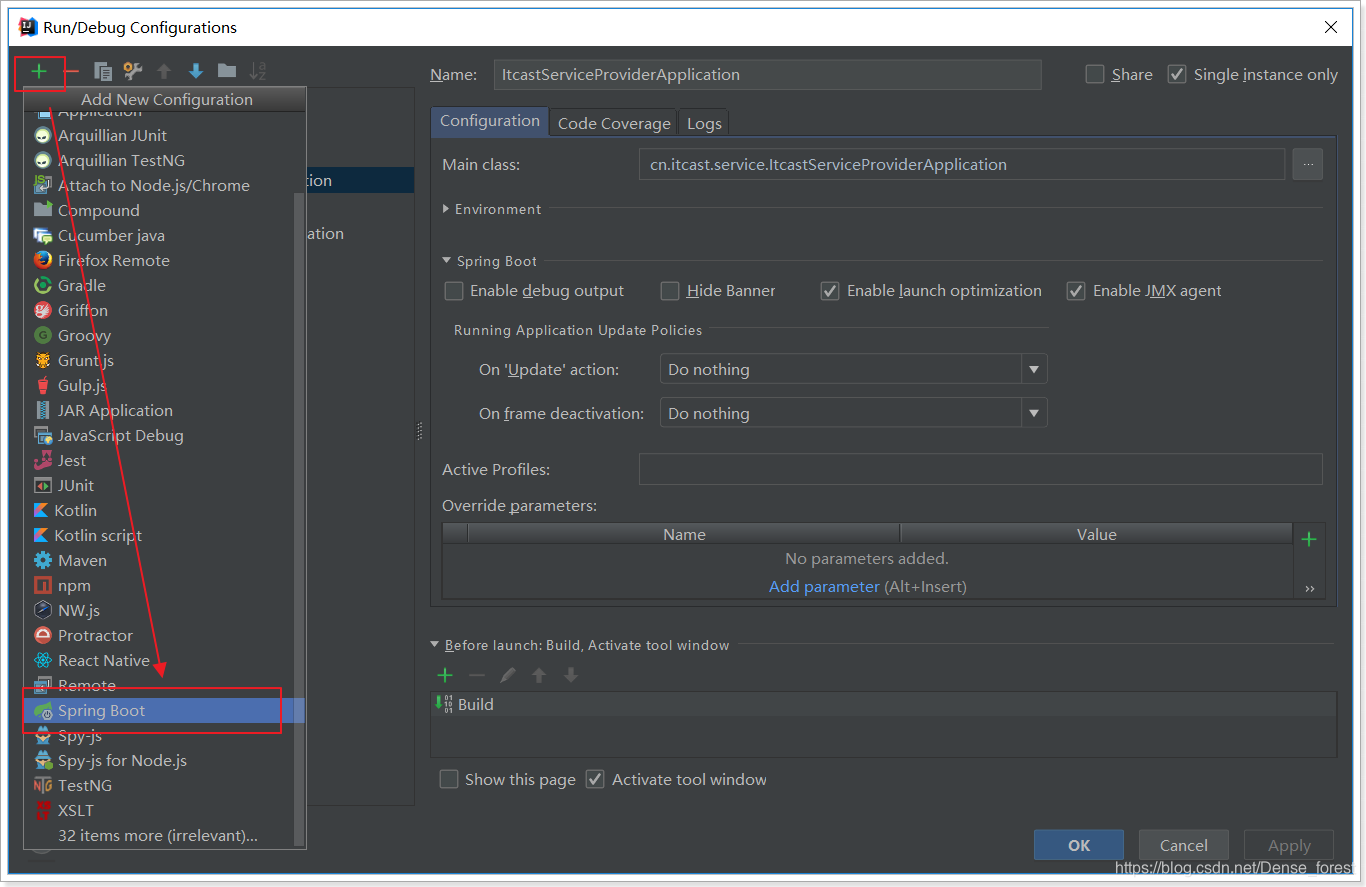
Task: Pick Firefox Remote configuration type
Action: [159, 261]
